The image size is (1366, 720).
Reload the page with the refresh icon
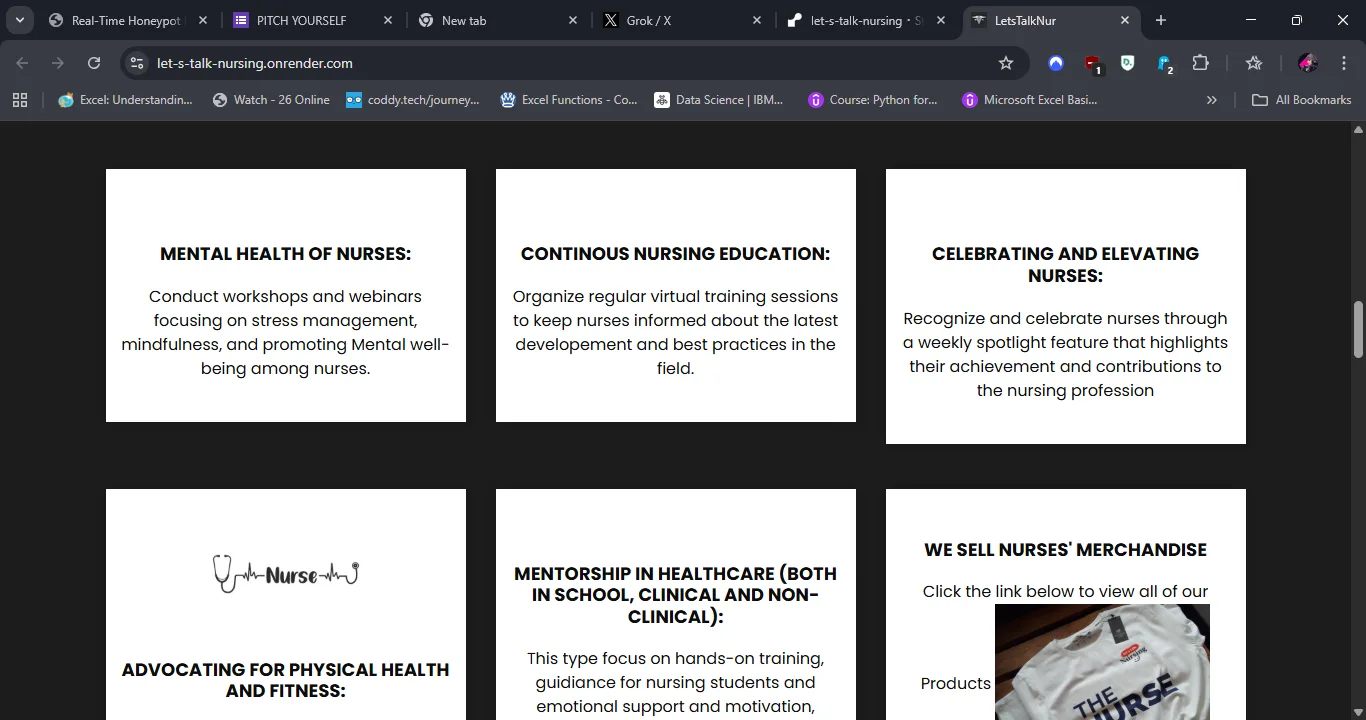[94, 63]
